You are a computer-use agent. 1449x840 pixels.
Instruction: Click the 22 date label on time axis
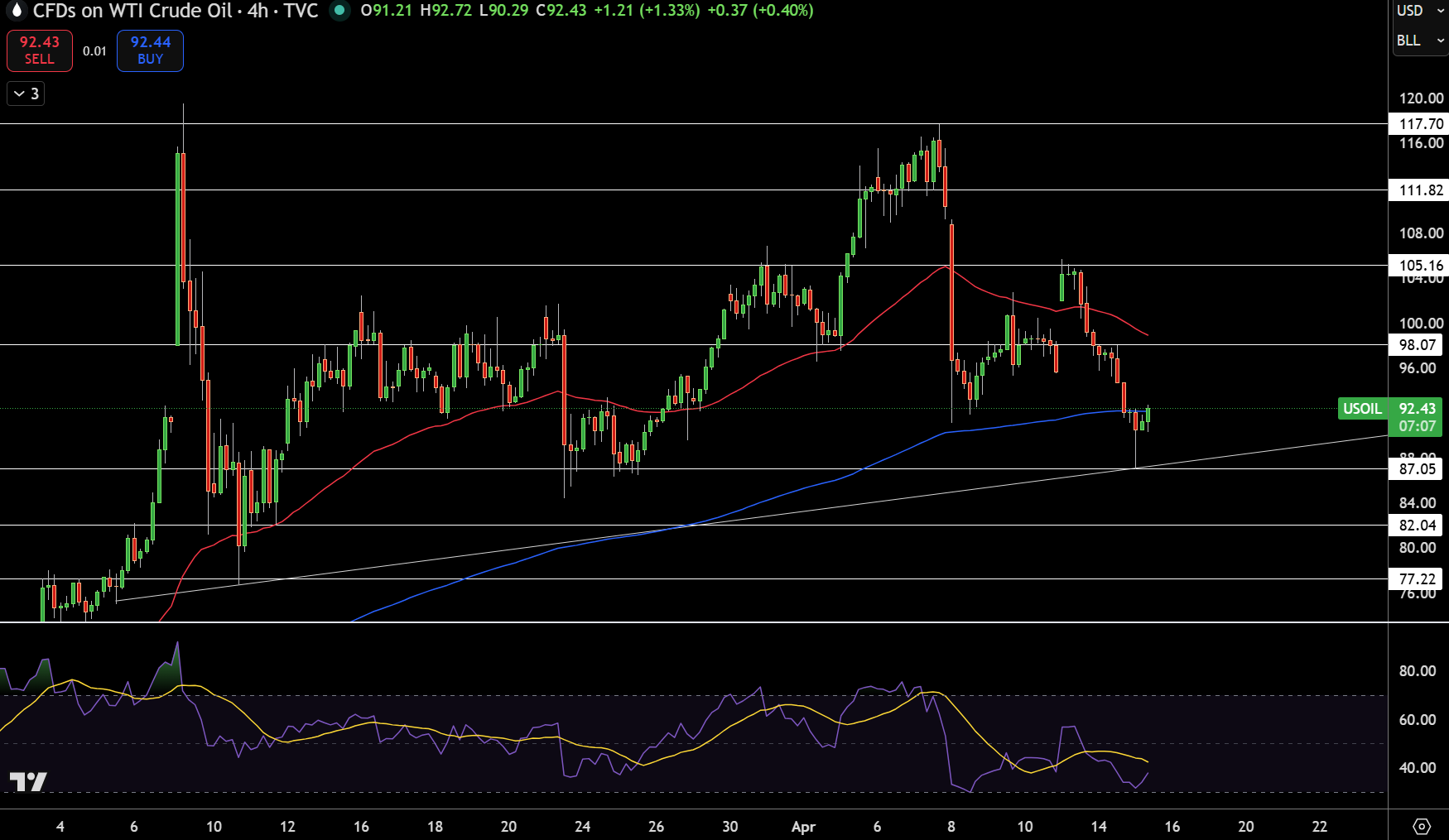(1320, 827)
